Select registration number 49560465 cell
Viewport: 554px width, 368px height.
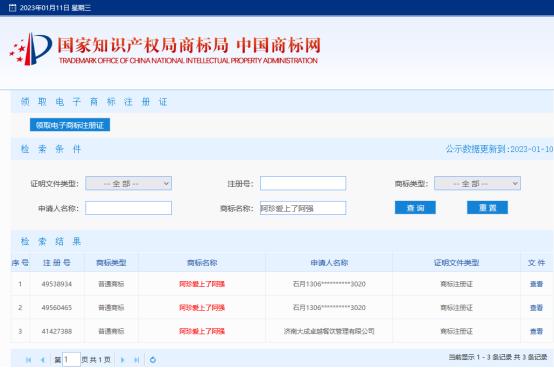[57, 308]
